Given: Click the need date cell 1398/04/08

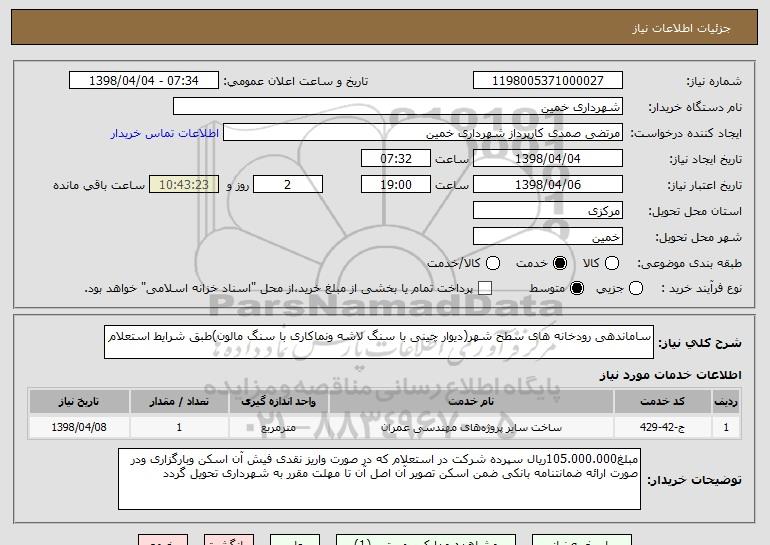Looking at the screenshot, I should (79, 427).
